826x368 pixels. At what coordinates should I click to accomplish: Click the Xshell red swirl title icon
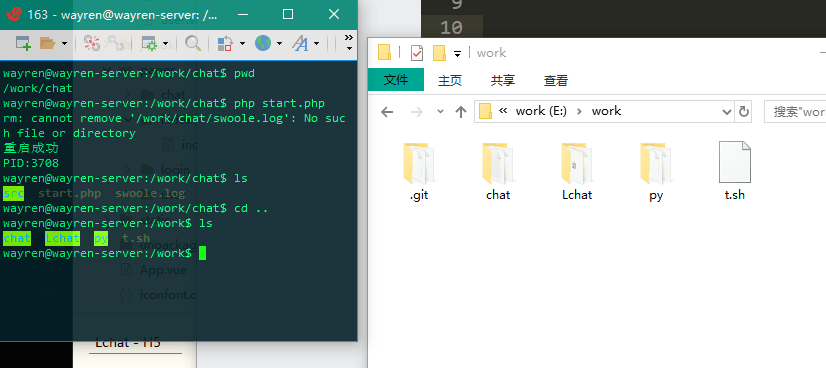(14, 14)
